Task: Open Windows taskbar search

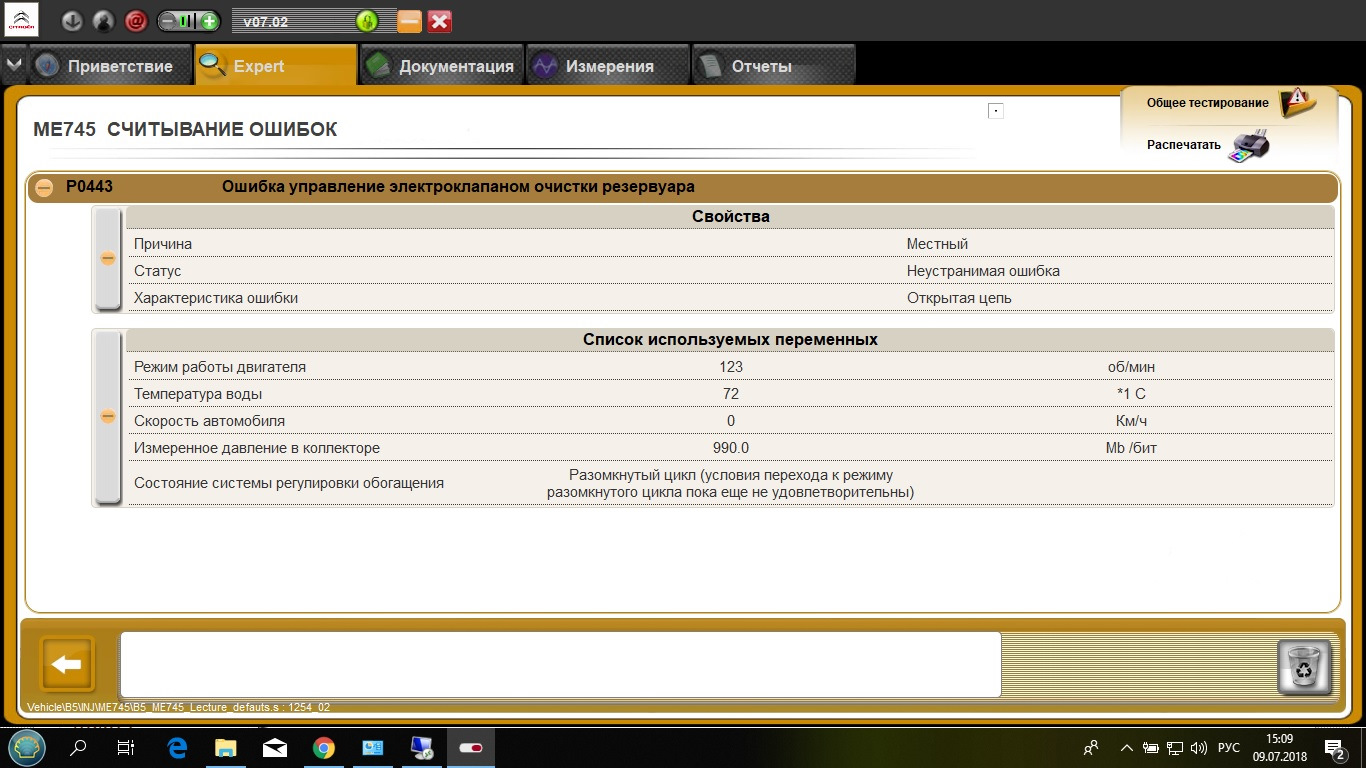Action: (x=78, y=747)
